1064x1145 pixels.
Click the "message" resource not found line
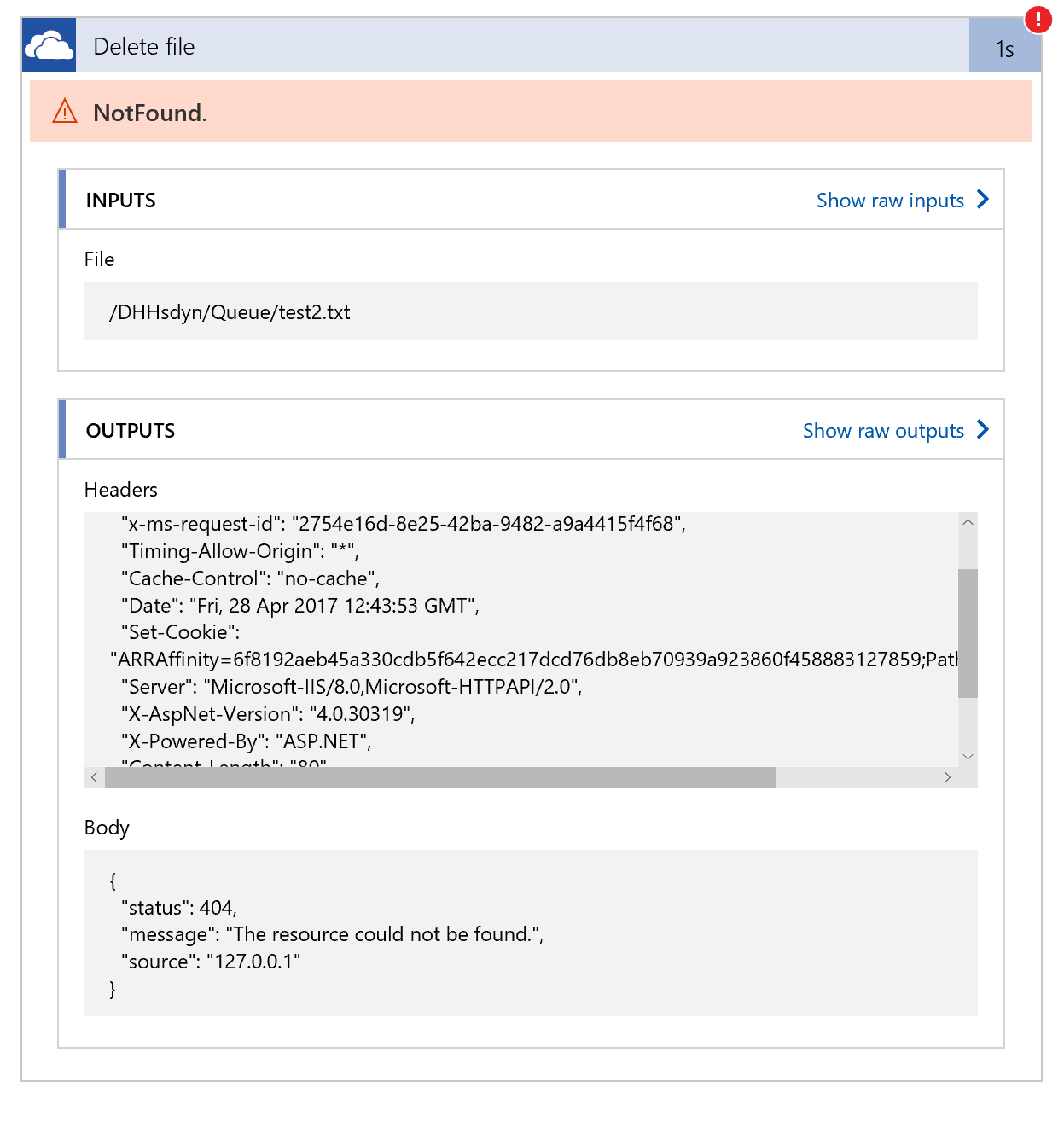pyautogui.click(x=333, y=934)
